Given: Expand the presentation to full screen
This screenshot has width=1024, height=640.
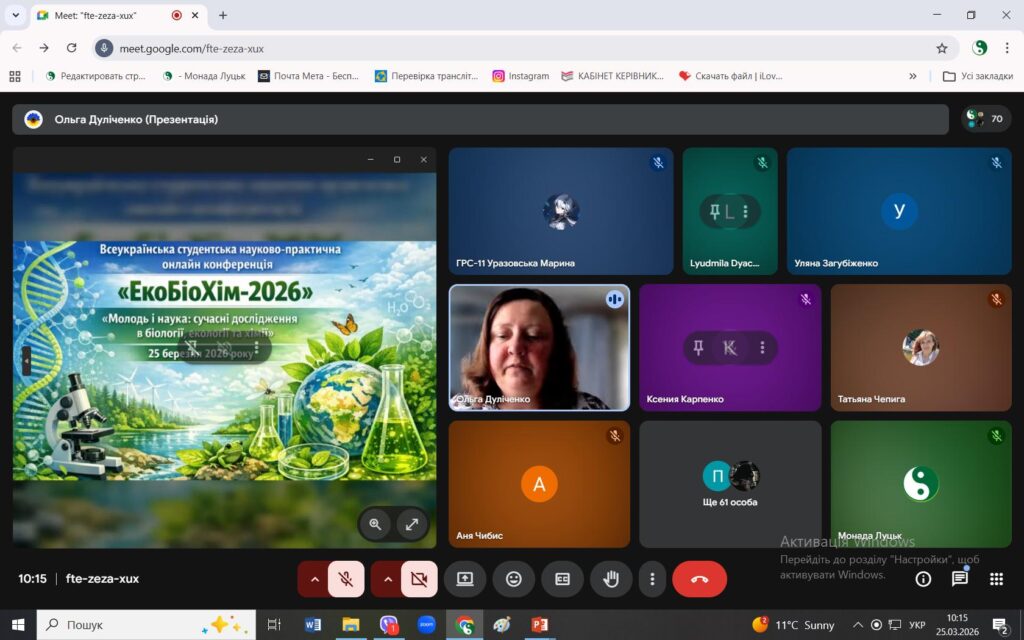Looking at the screenshot, I should [x=411, y=523].
